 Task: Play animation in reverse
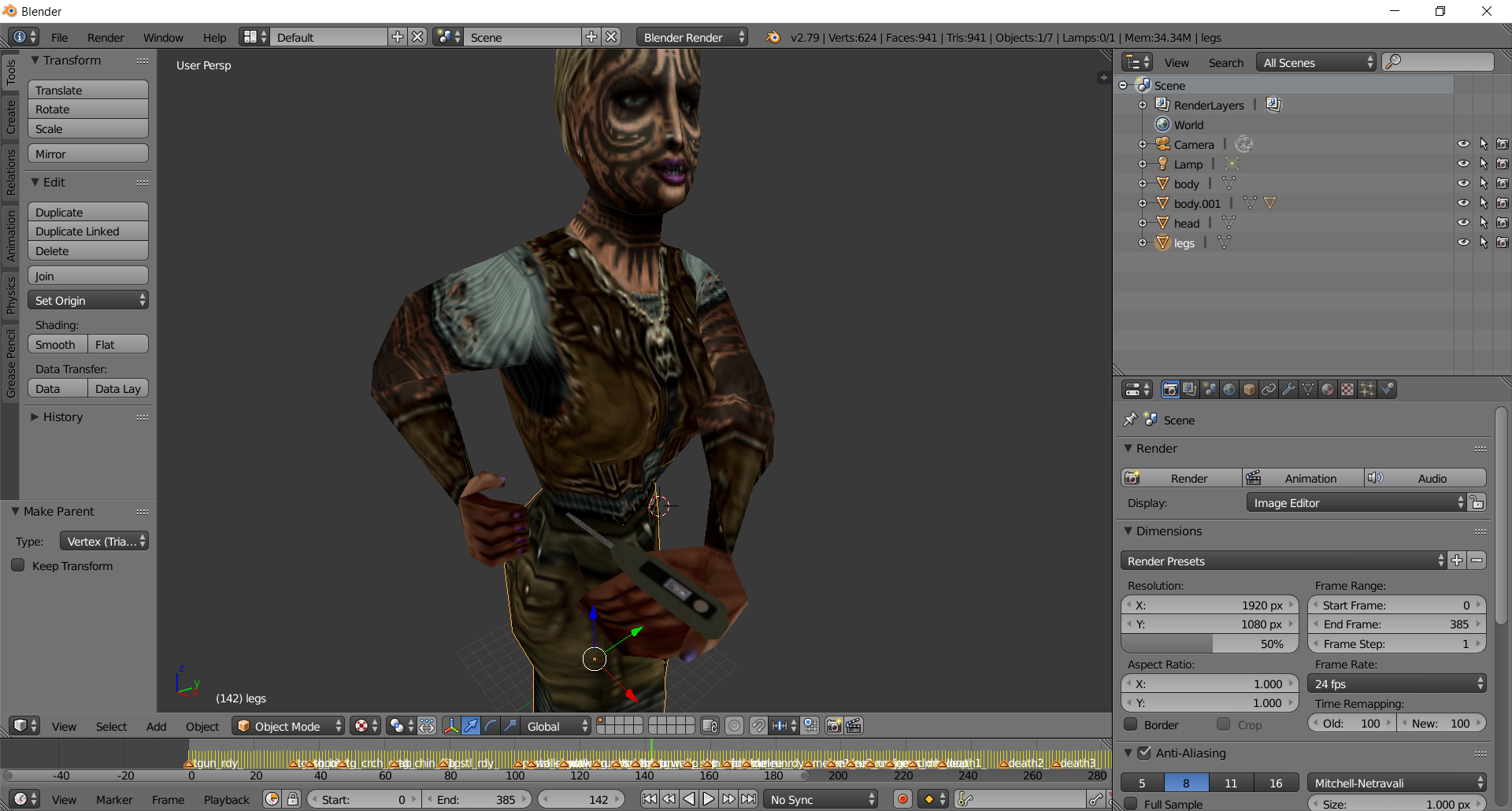(x=689, y=799)
